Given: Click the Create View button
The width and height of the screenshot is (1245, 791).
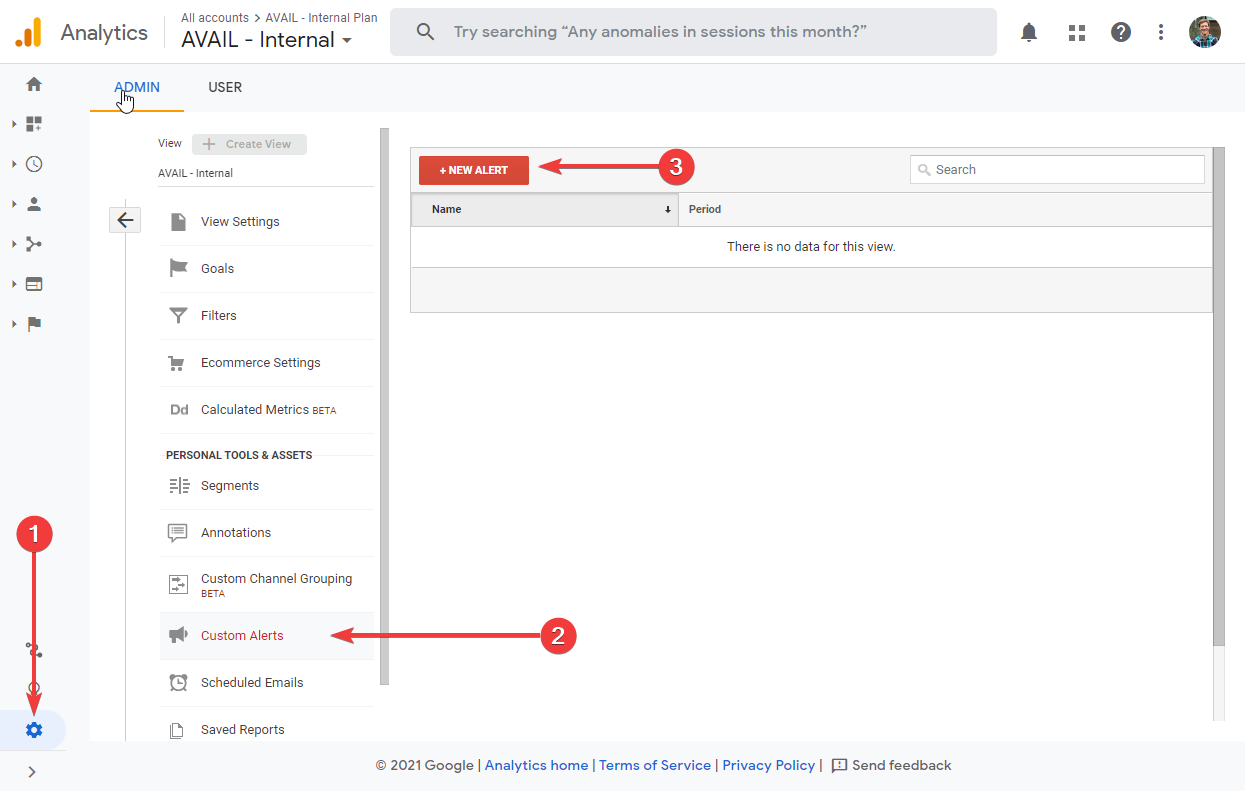Looking at the screenshot, I should coord(249,144).
